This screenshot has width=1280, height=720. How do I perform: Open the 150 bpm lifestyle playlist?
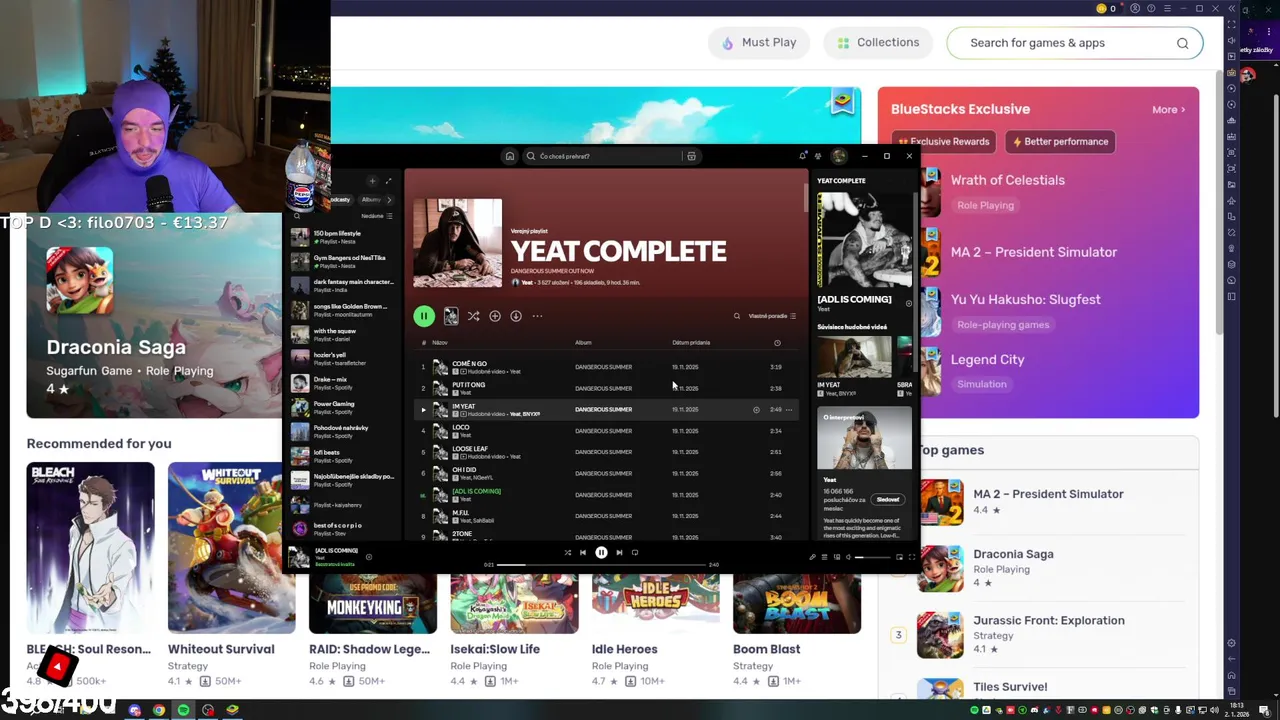pos(343,237)
